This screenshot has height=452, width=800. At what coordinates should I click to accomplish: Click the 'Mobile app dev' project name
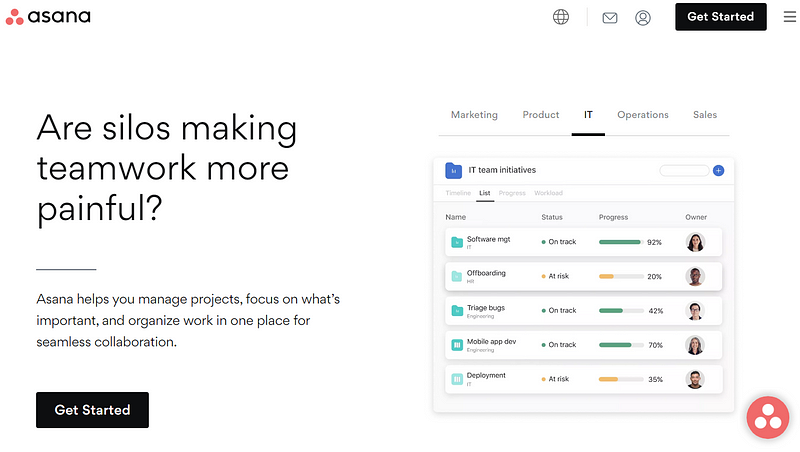click(x=491, y=341)
